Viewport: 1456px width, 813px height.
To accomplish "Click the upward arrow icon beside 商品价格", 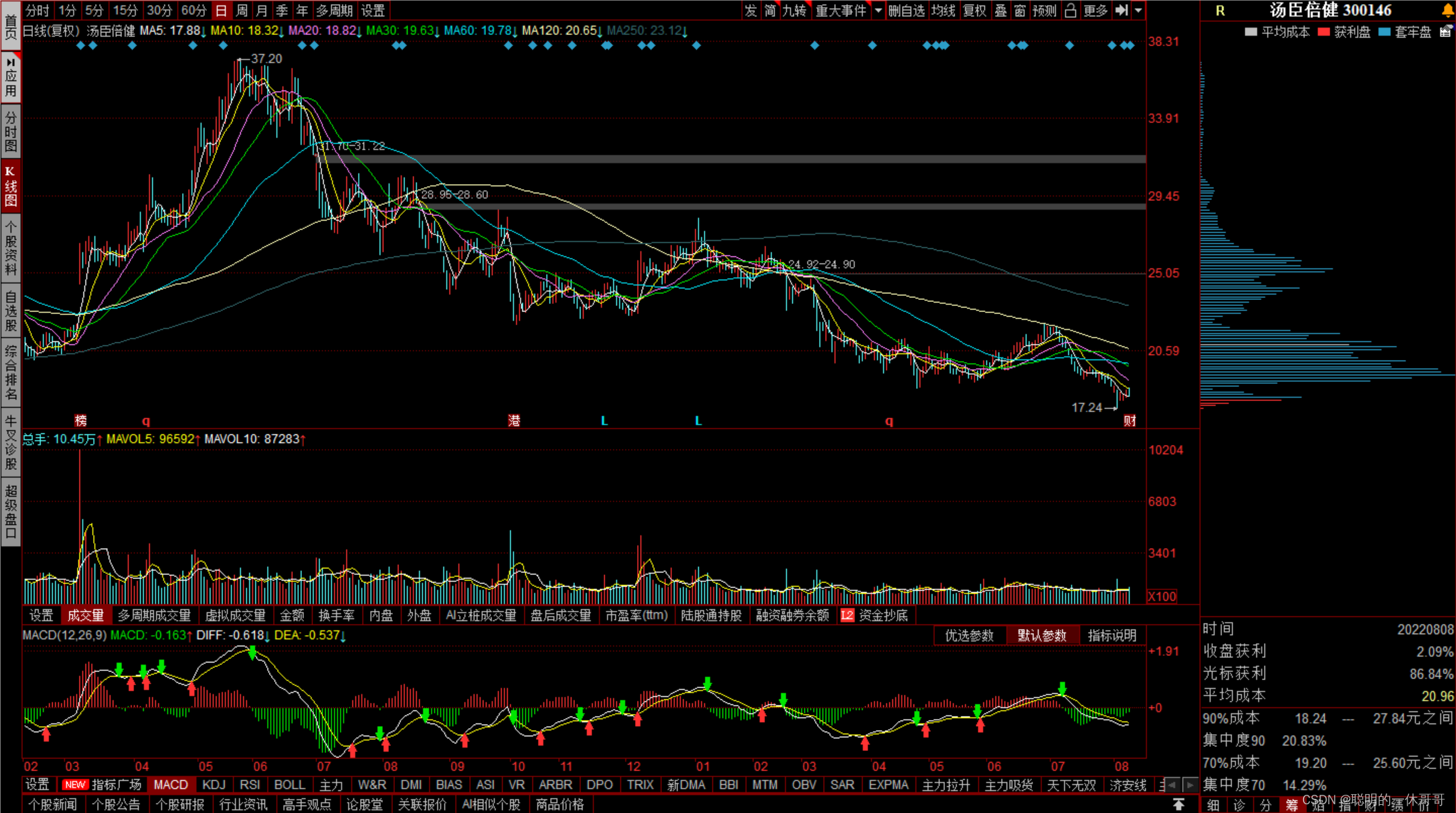I will click(1178, 804).
